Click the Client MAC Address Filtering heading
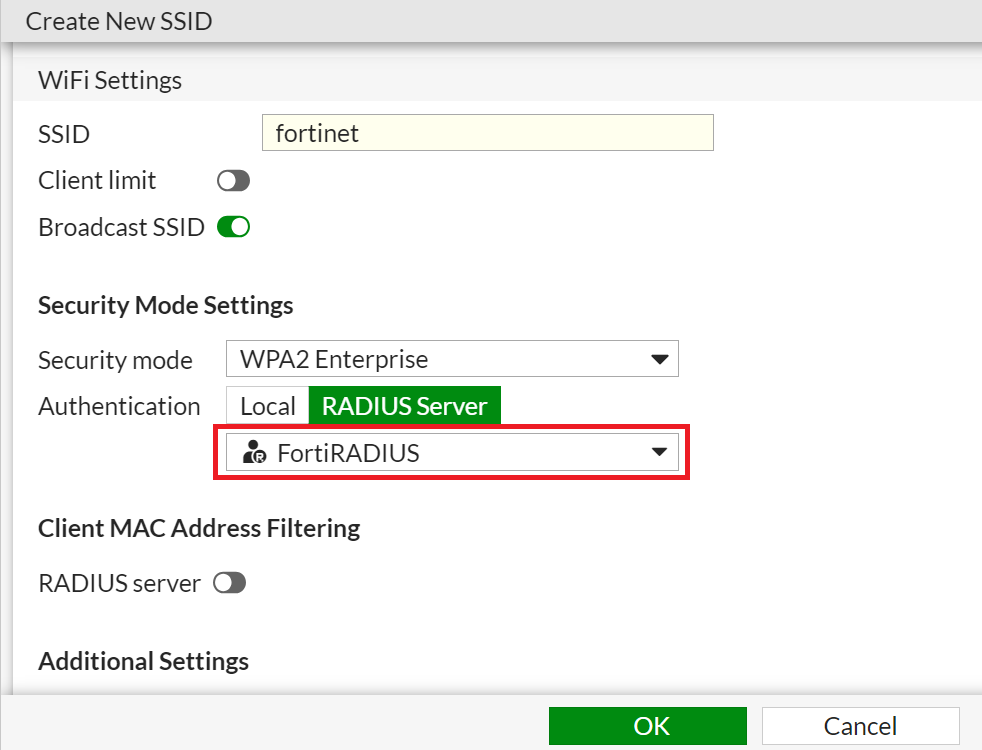This screenshot has height=750, width=982. point(199,528)
